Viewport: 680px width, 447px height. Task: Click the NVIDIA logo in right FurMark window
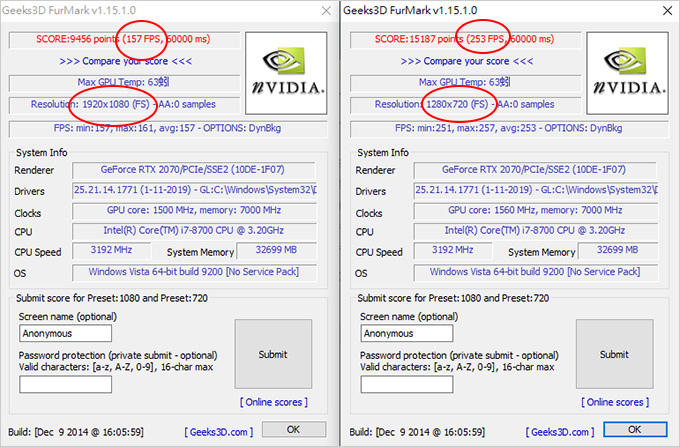pos(627,73)
